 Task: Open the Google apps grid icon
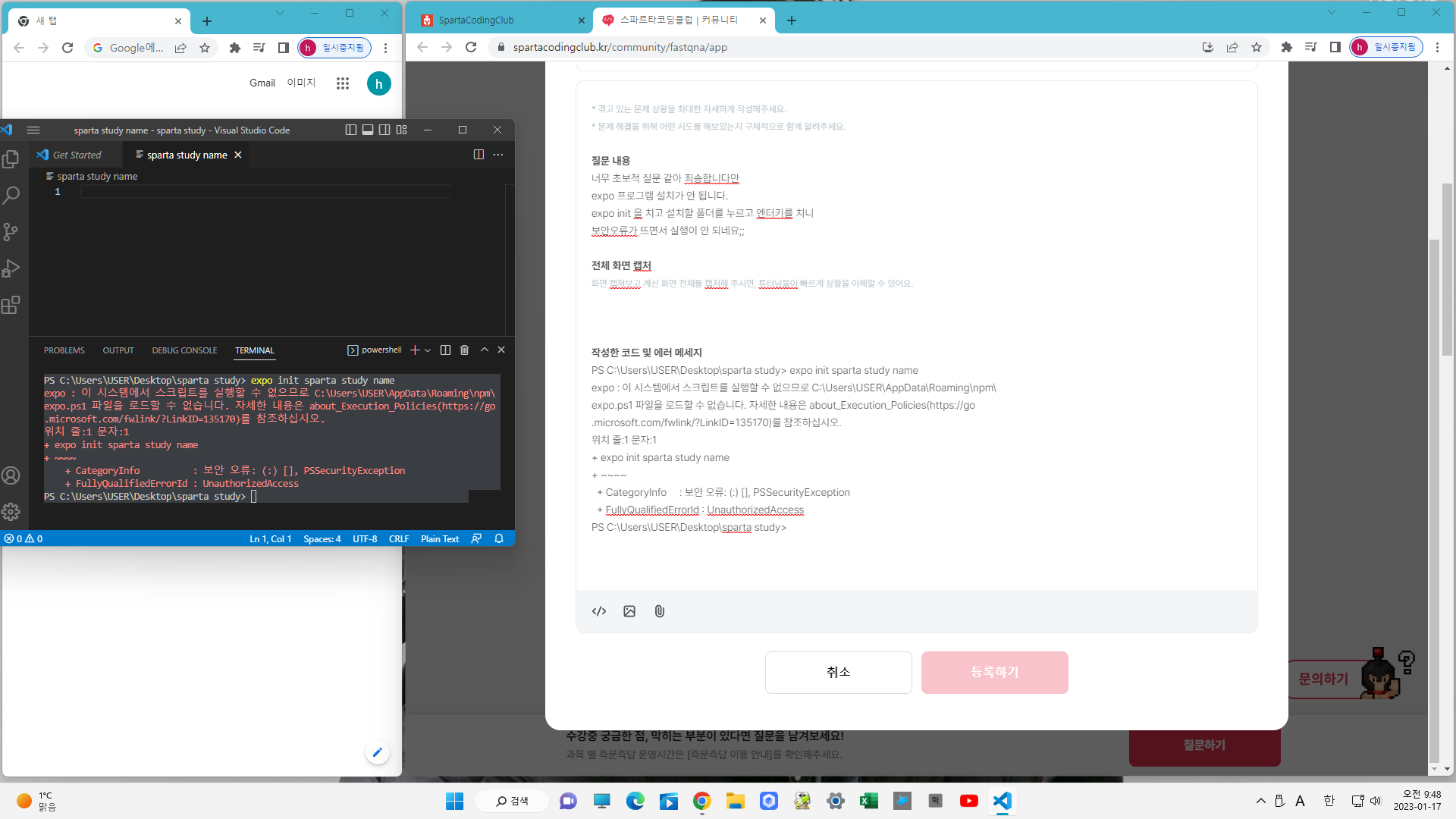[x=343, y=83]
